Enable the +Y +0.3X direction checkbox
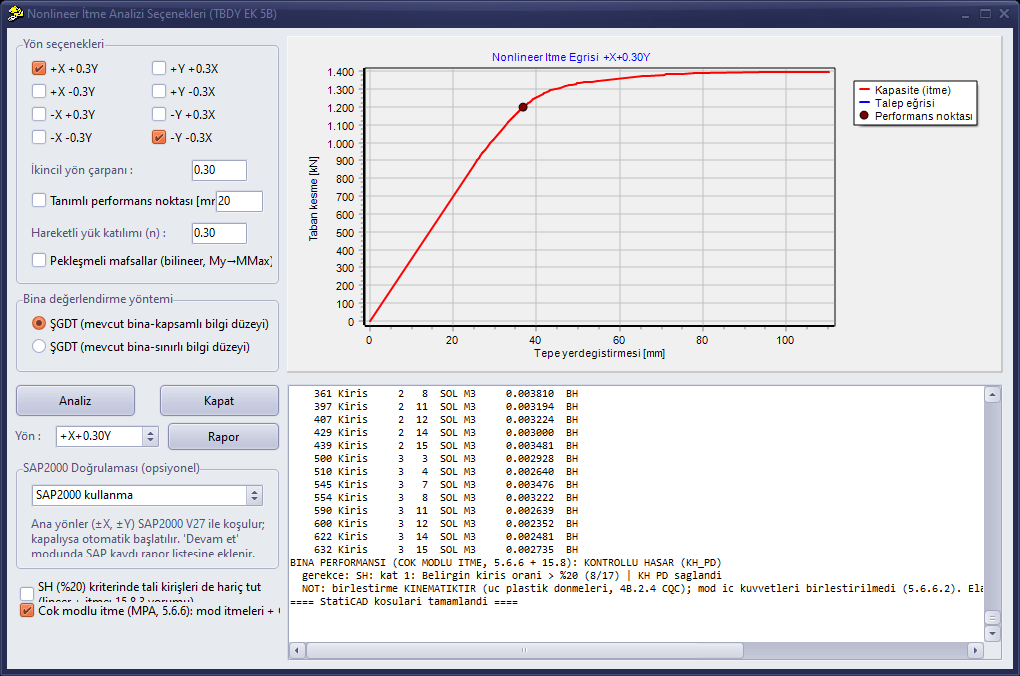This screenshot has width=1020, height=676. tap(159, 68)
